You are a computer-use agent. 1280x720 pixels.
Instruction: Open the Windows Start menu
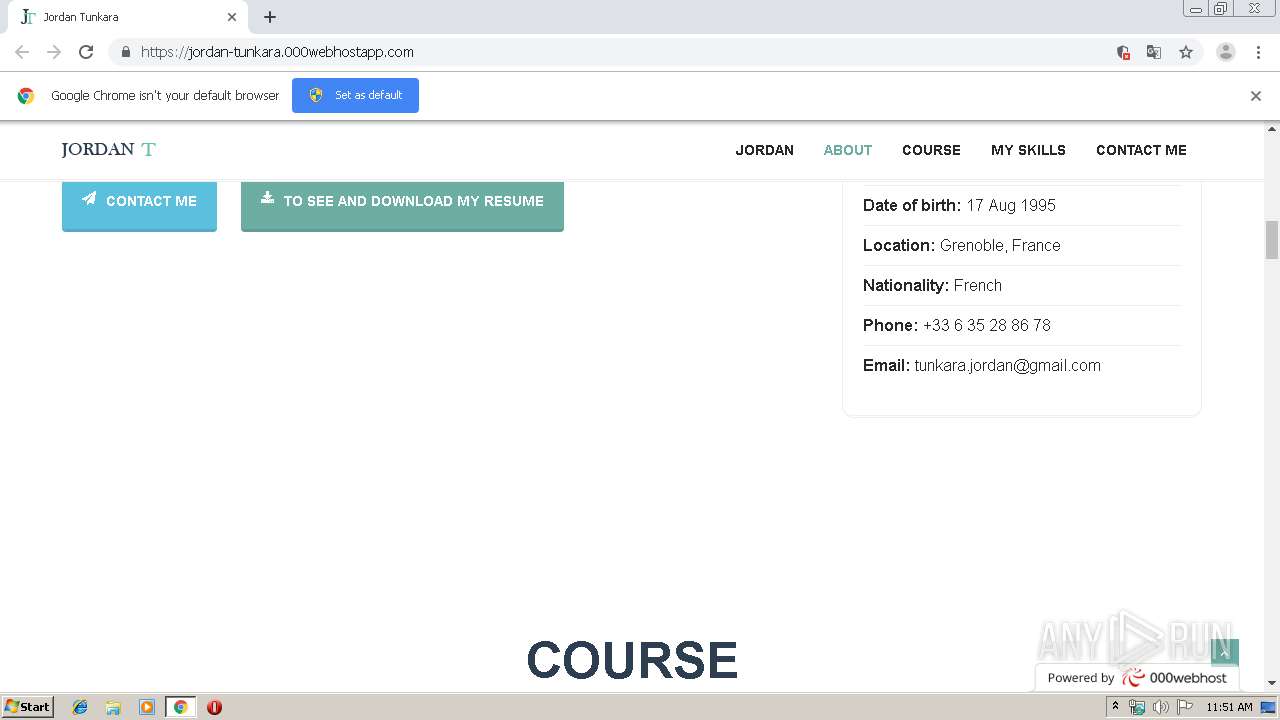click(27, 706)
